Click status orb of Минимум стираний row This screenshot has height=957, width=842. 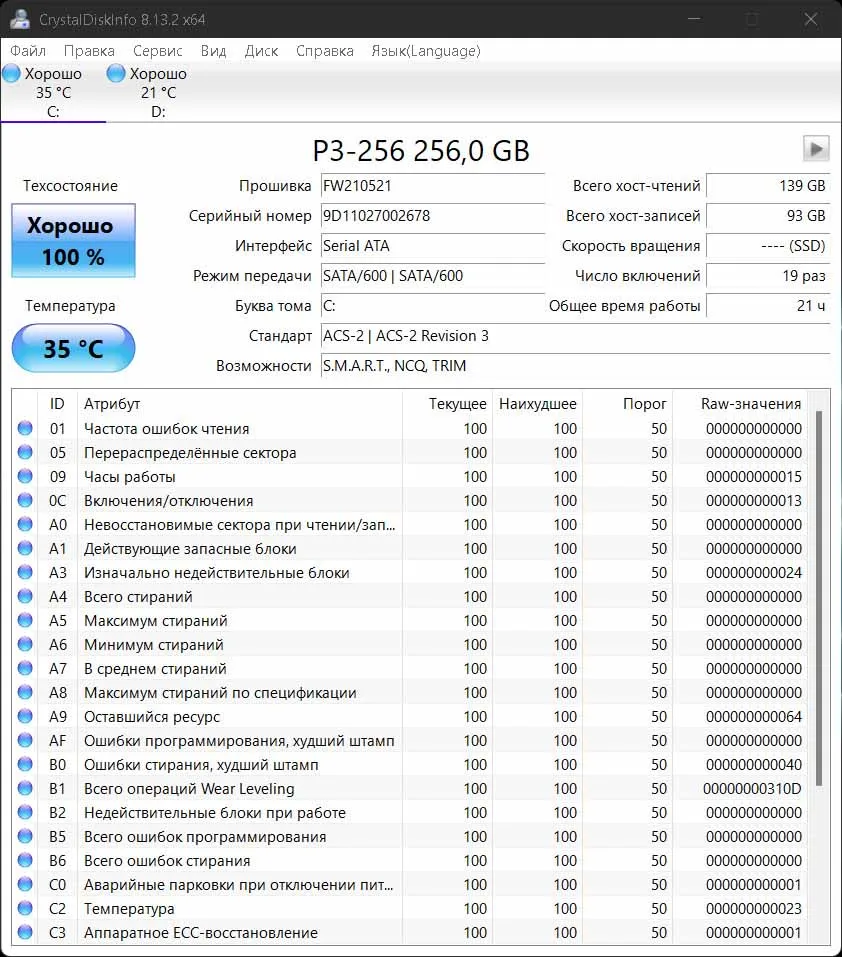click(25, 645)
